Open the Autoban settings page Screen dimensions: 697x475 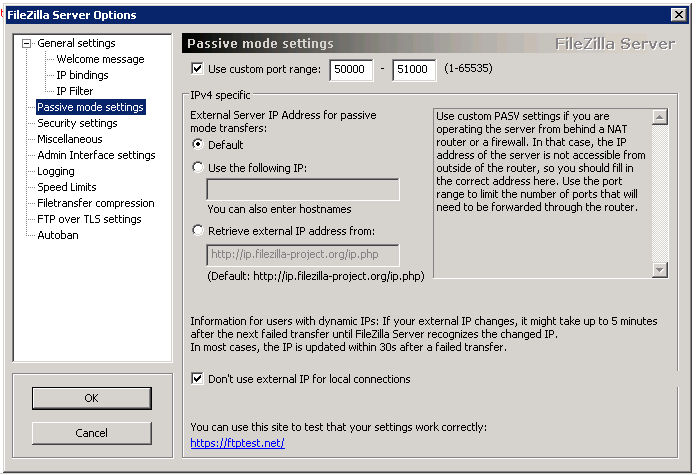58,235
